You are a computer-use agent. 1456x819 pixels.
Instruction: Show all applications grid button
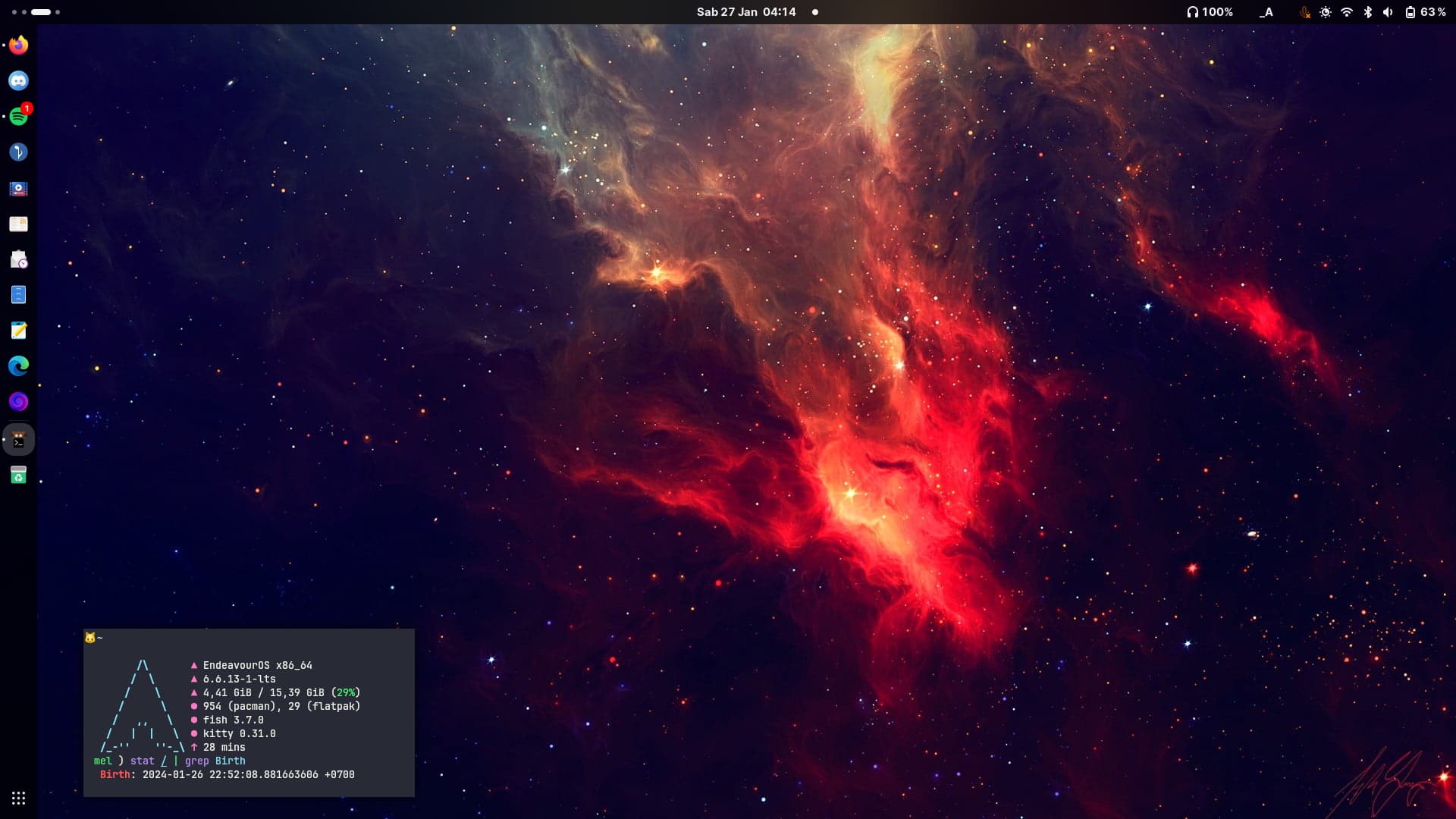pyautogui.click(x=18, y=798)
